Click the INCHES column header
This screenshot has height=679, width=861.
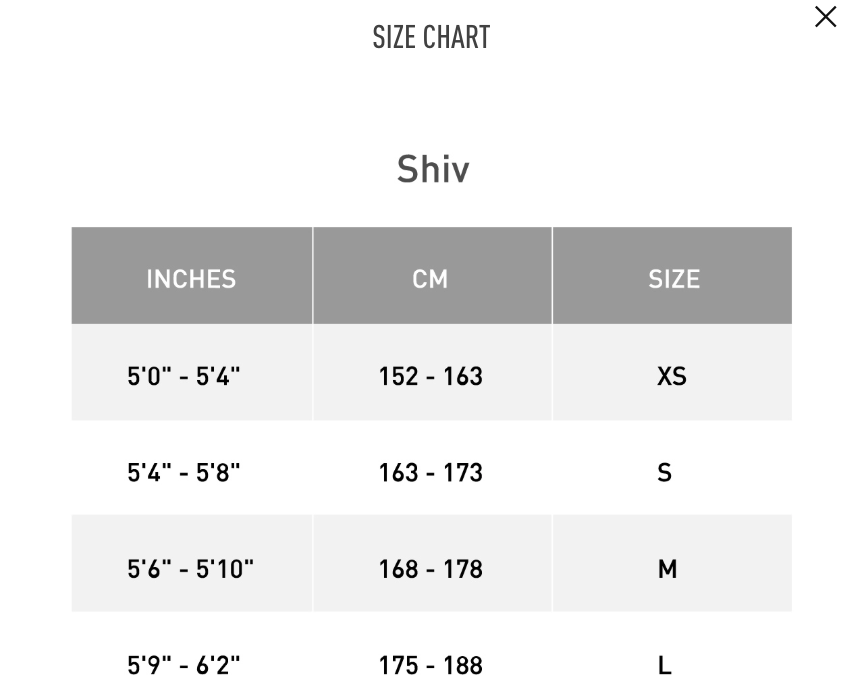(190, 278)
